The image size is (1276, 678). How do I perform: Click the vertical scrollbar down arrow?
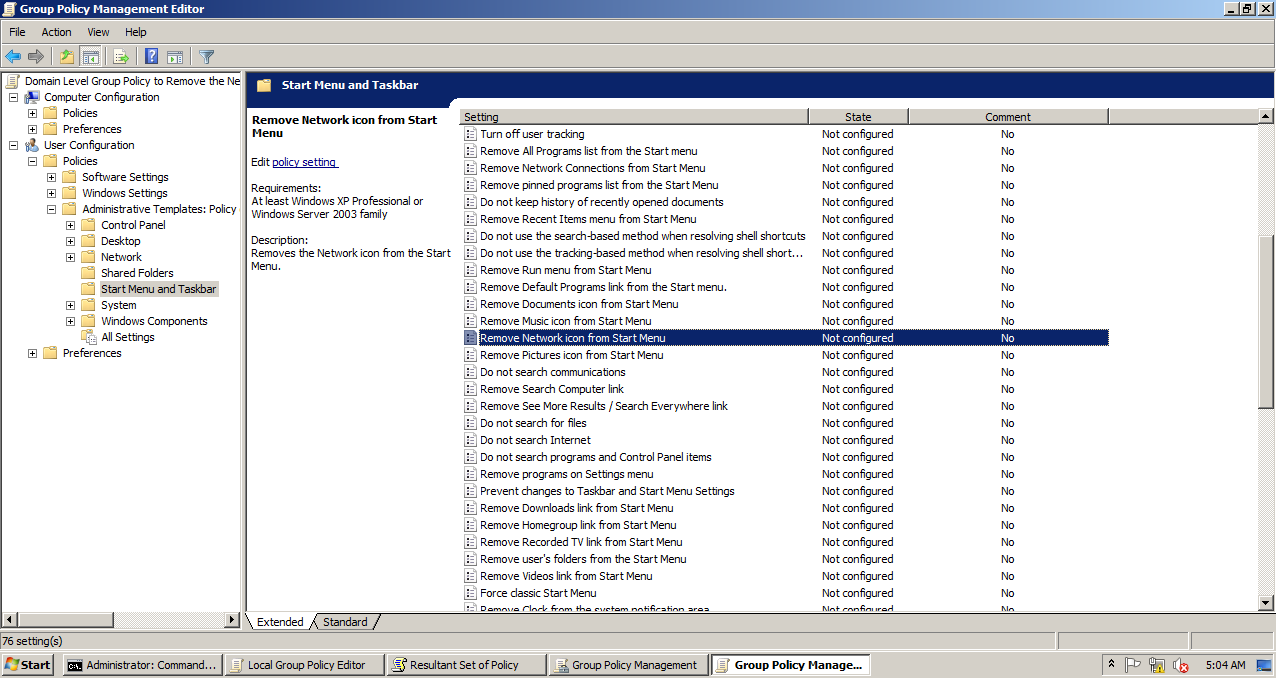click(1266, 603)
